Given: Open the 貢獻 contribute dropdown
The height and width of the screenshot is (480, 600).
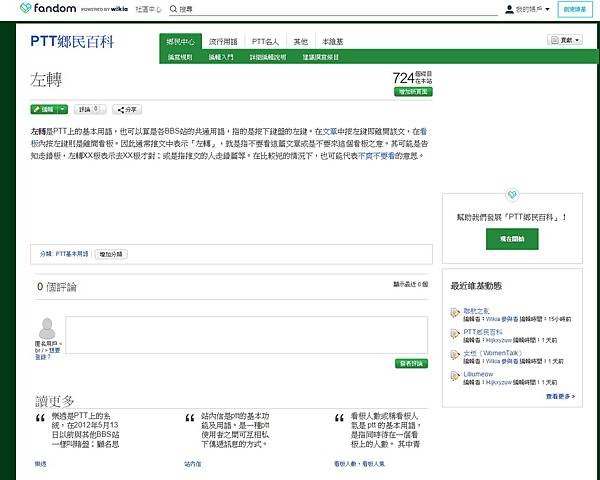Looking at the screenshot, I should click(x=565, y=40).
